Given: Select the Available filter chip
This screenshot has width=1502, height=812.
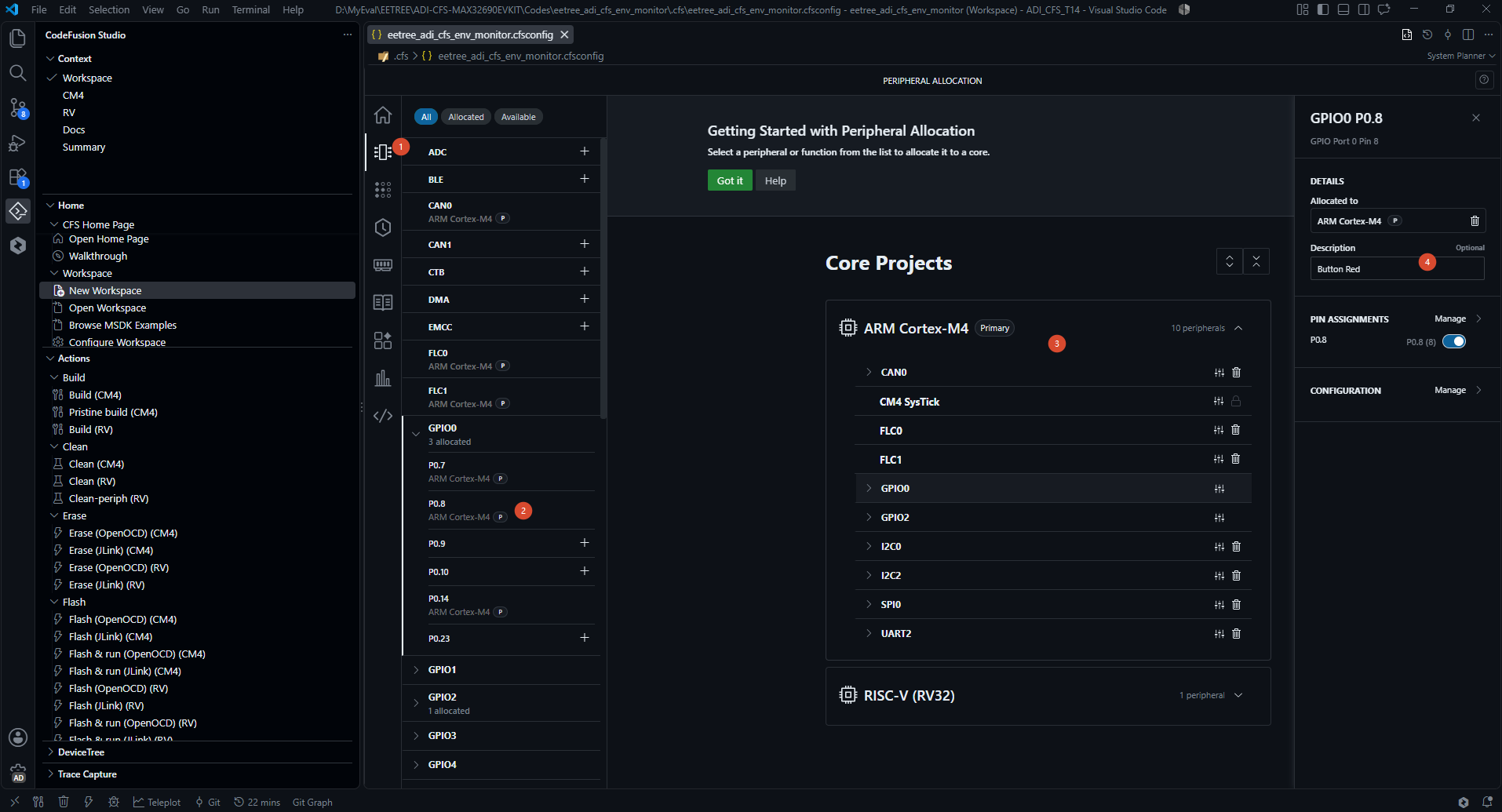Looking at the screenshot, I should click(519, 117).
